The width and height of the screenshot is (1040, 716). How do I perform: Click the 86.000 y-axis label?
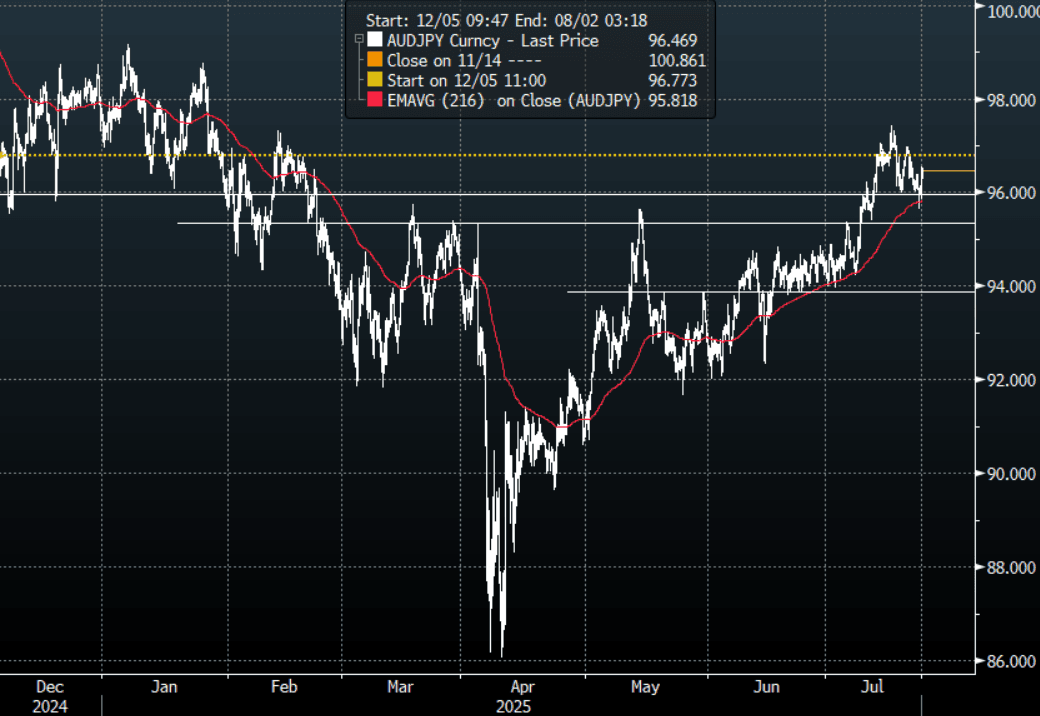1011,661
